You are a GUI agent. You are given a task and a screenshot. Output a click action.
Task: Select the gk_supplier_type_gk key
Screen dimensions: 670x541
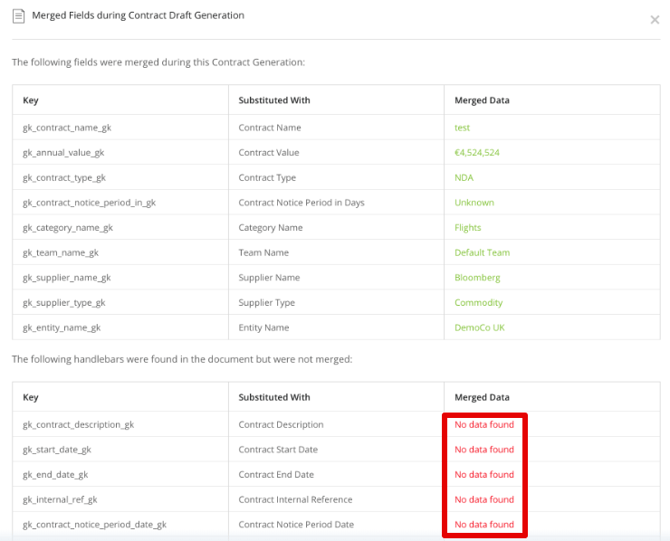[64, 303]
